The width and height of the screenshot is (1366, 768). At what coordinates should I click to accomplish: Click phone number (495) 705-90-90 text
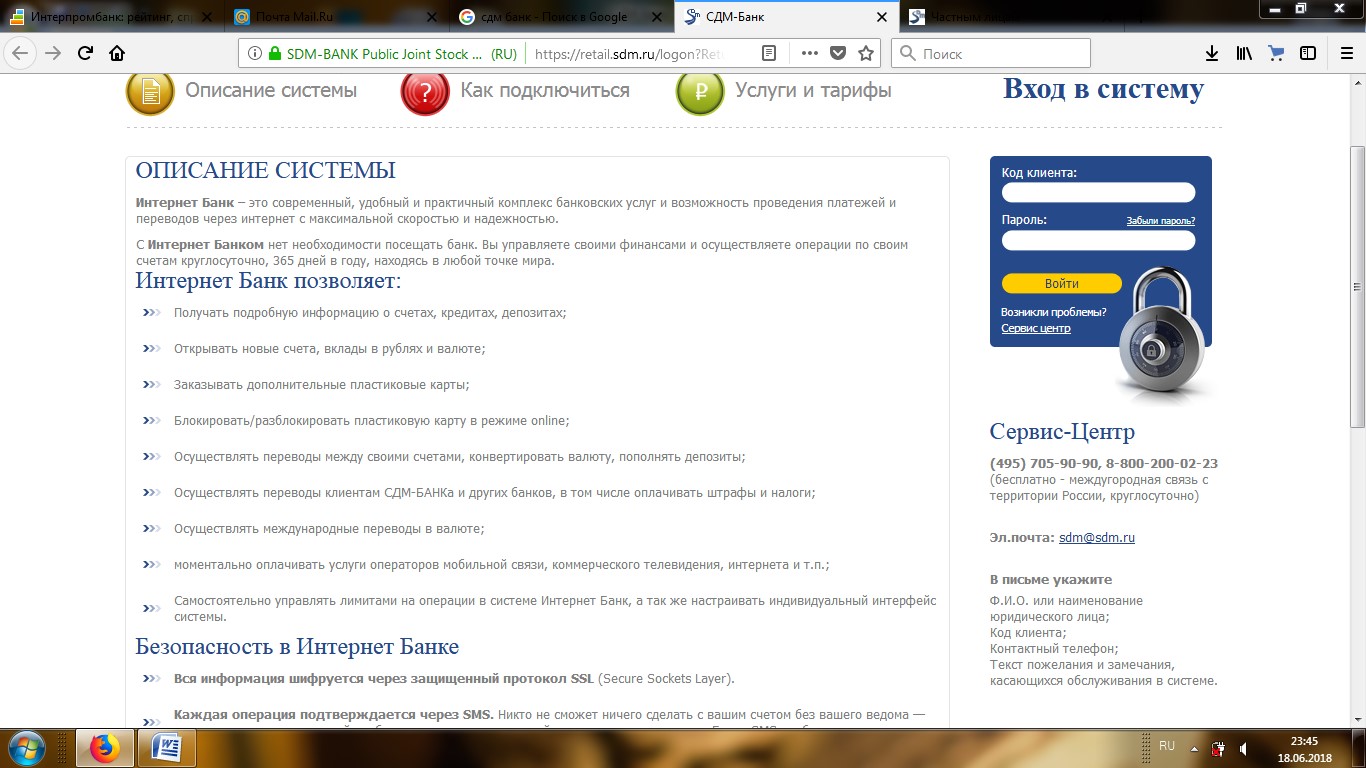click(x=1045, y=464)
